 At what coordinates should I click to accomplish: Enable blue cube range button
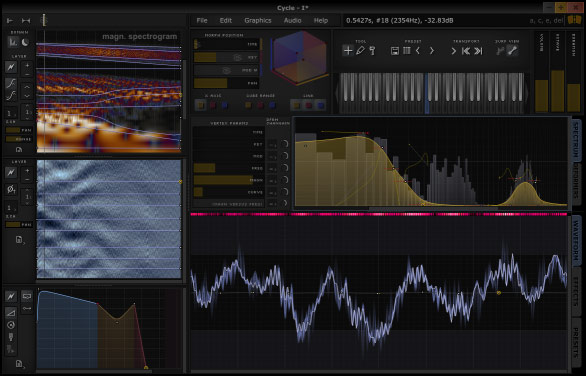(x=272, y=105)
